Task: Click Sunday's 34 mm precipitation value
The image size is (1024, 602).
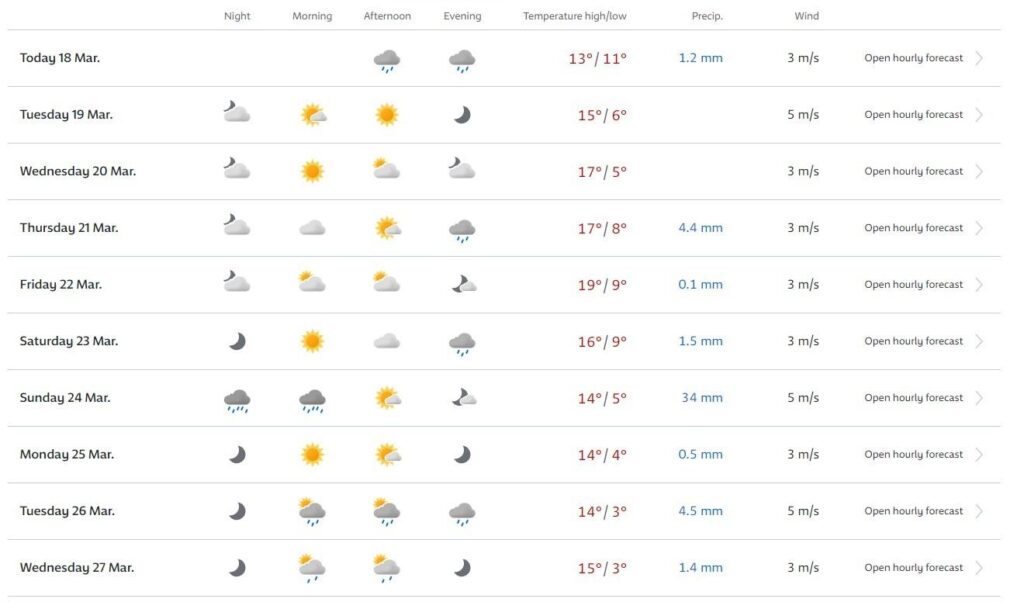Action: point(702,398)
